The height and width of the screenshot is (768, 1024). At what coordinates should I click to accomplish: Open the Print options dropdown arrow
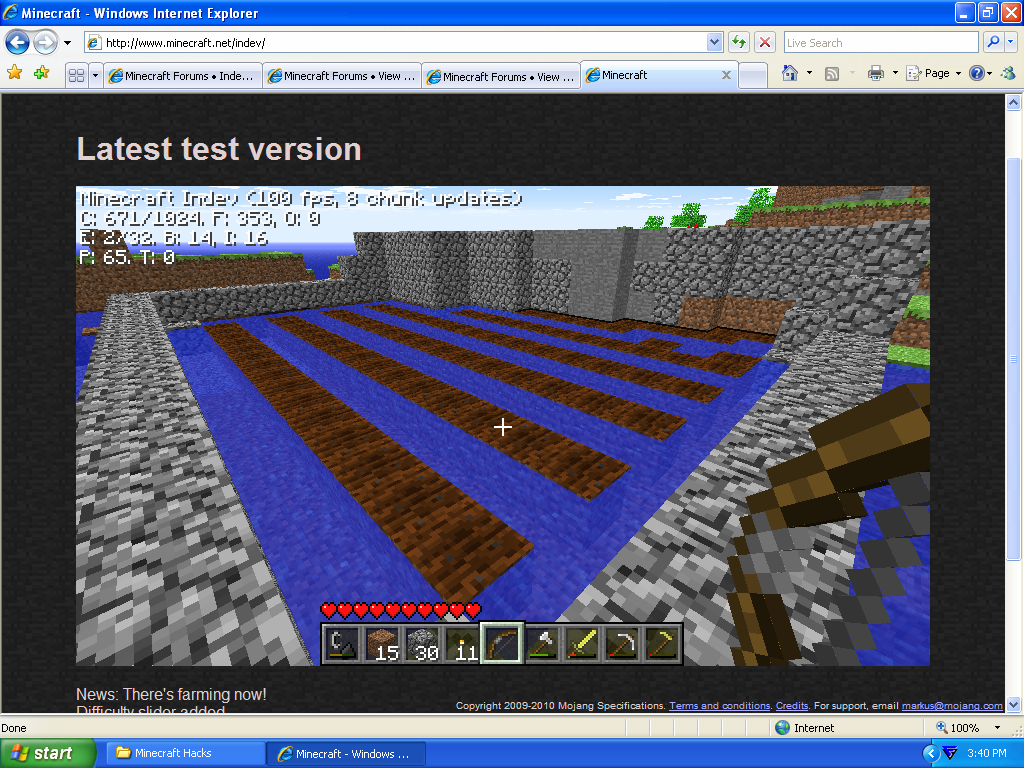(895, 73)
